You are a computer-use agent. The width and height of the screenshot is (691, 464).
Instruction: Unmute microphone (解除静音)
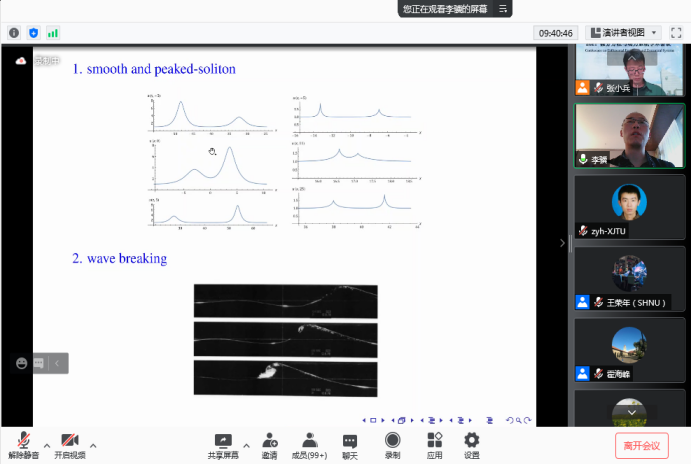pos(23,444)
